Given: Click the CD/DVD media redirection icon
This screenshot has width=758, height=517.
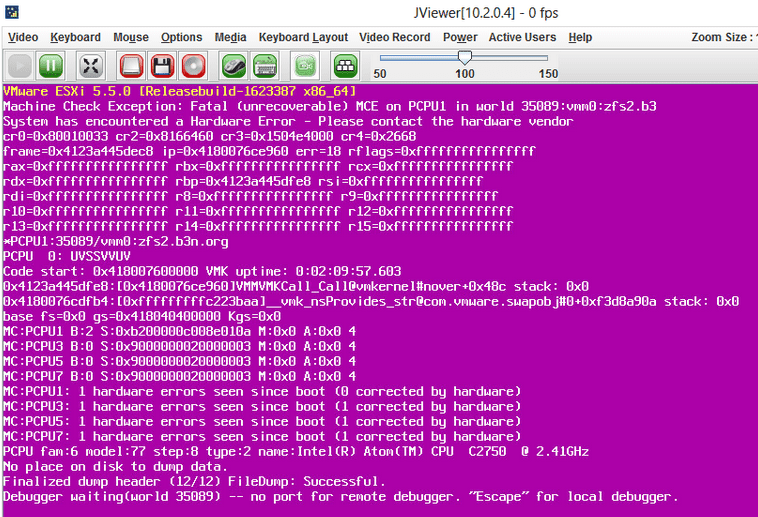Looking at the screenshot, I should coord(193,66).
